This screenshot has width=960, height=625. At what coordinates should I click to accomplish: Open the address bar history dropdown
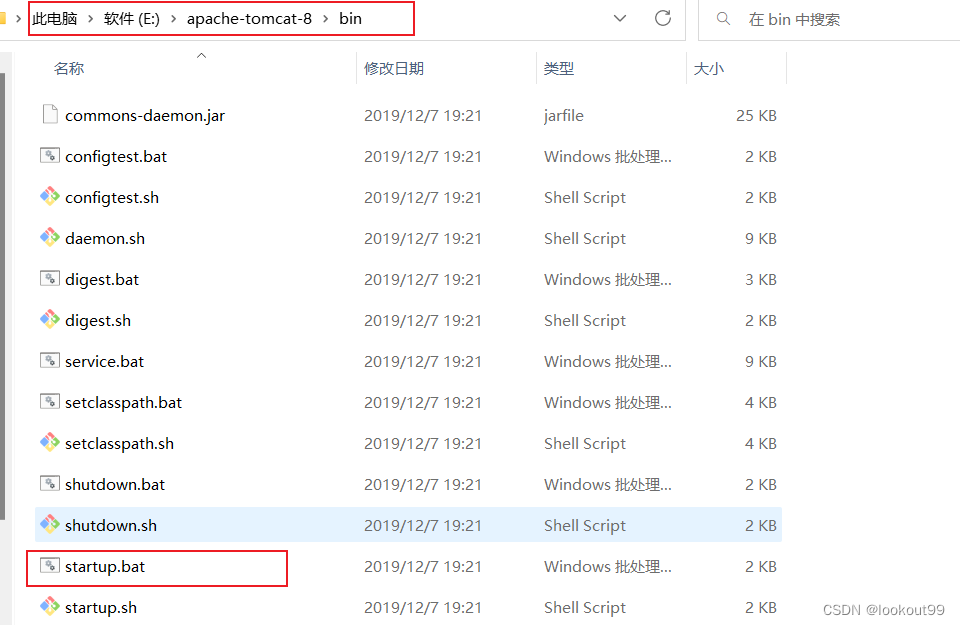(x=620, y=18)
